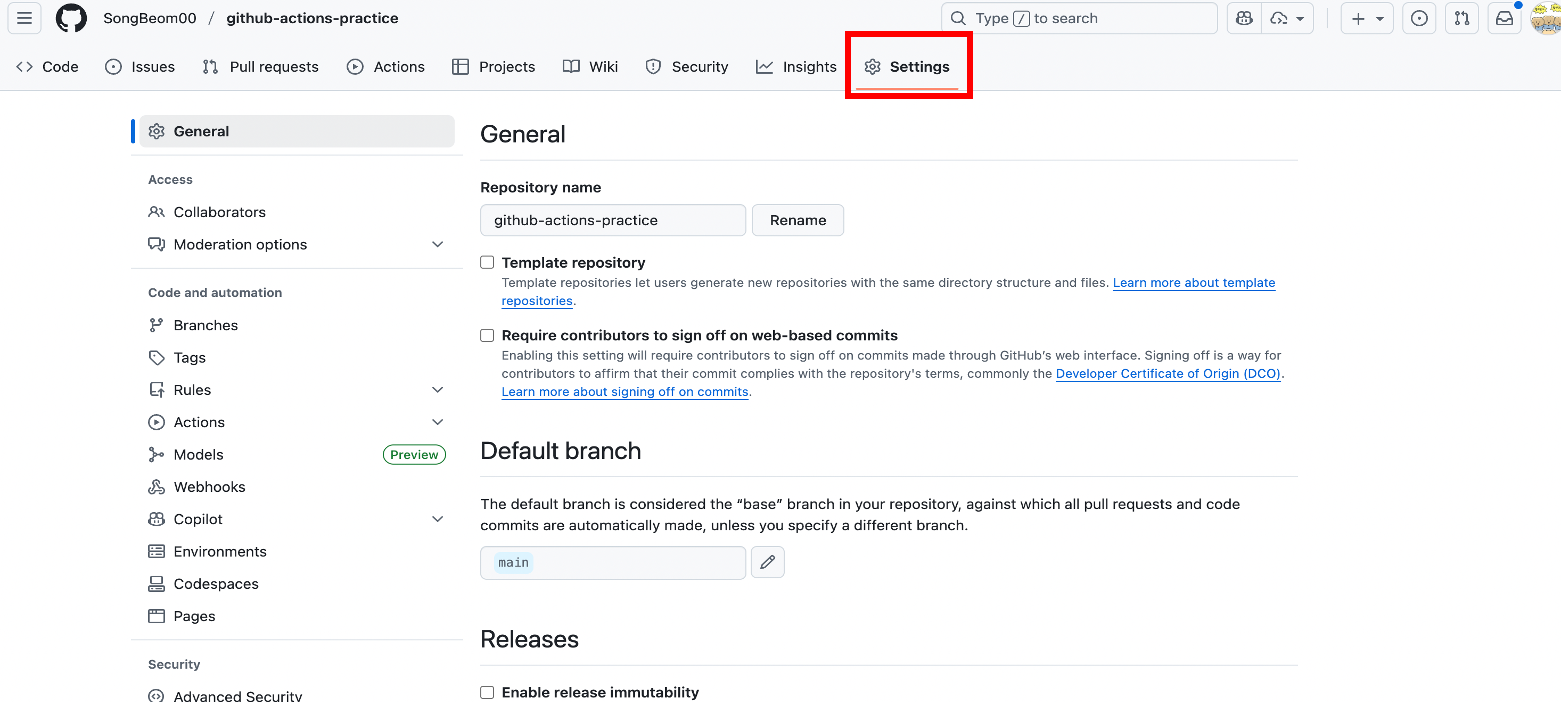1562x702 pixels.
Task: Open the user avatar menu
Action: click(1545, 18)
